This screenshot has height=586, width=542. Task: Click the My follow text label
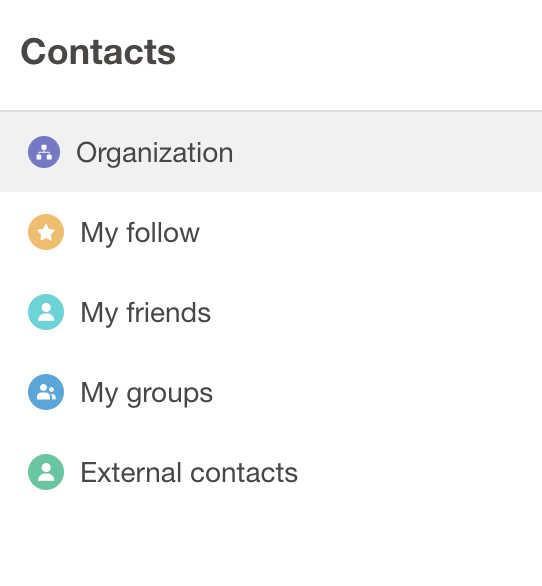140,234
